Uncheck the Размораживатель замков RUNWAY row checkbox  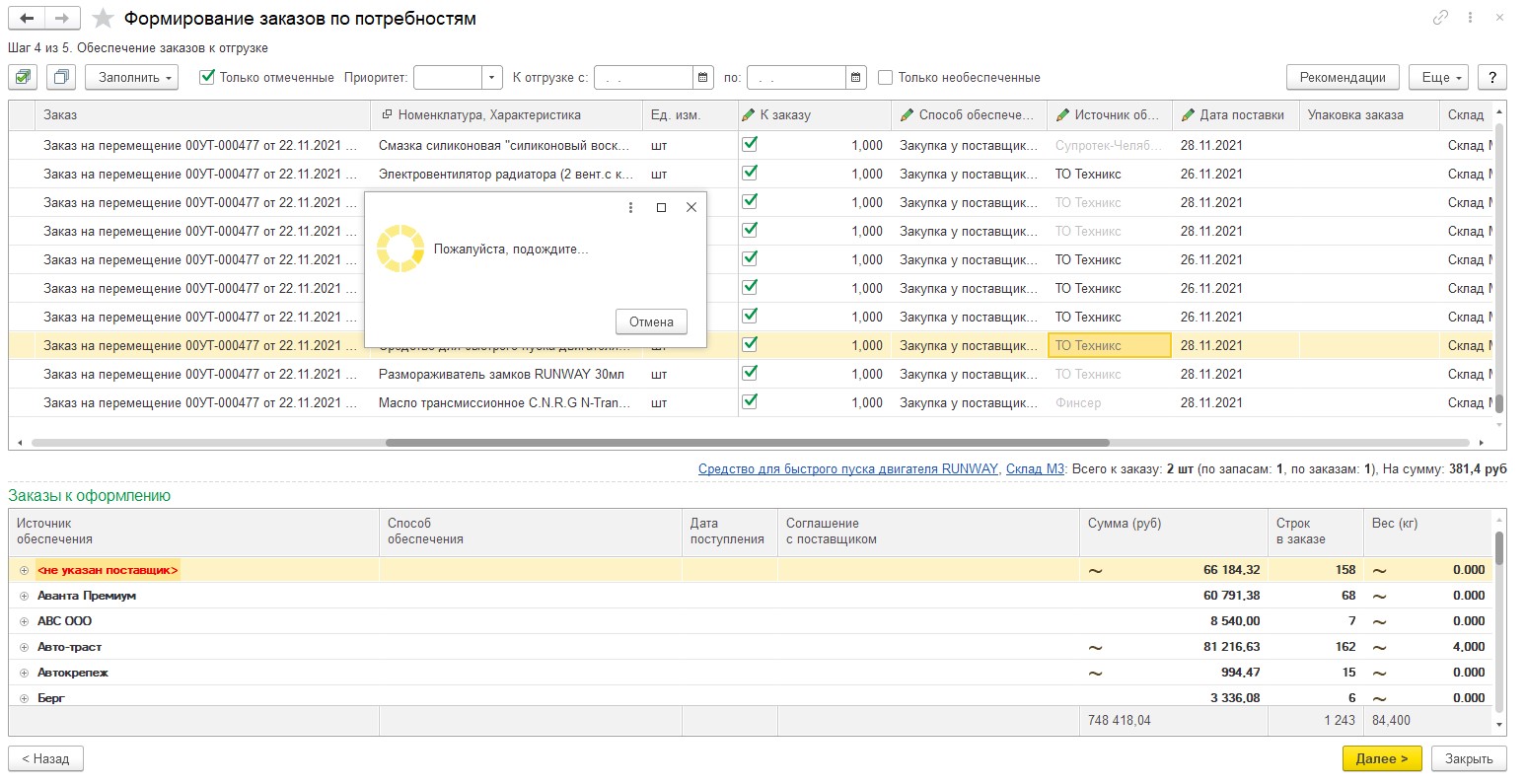pyautogui.click(x=750, y=373)
